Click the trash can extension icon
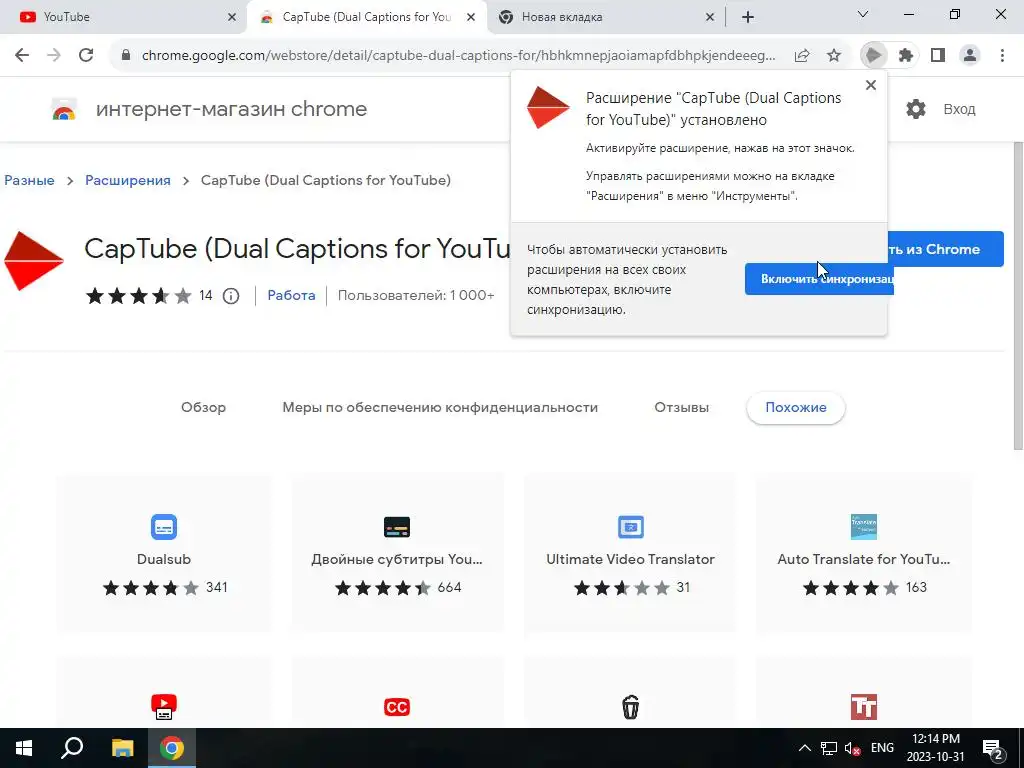This screenshot has height=768, width=1024. (x=630, y=707)
